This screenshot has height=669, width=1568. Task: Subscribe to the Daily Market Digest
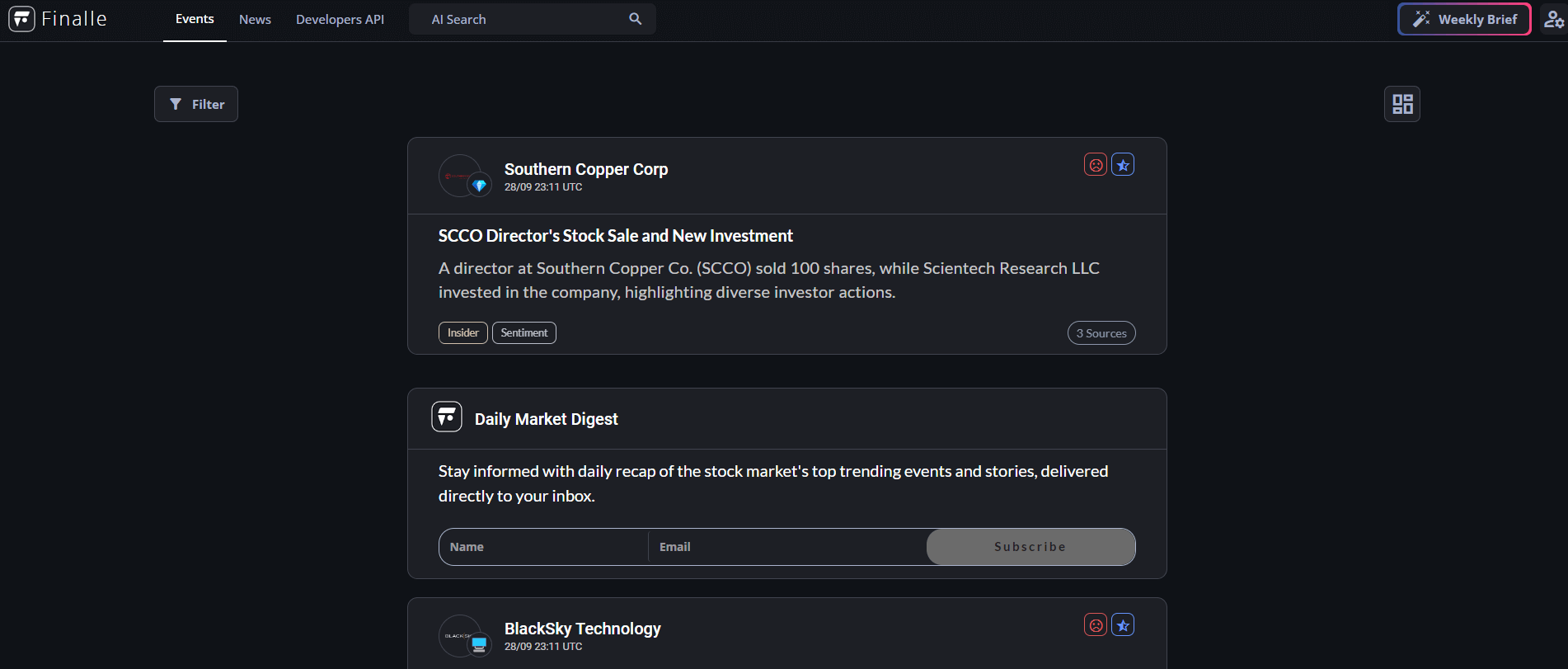point(1030,547)
